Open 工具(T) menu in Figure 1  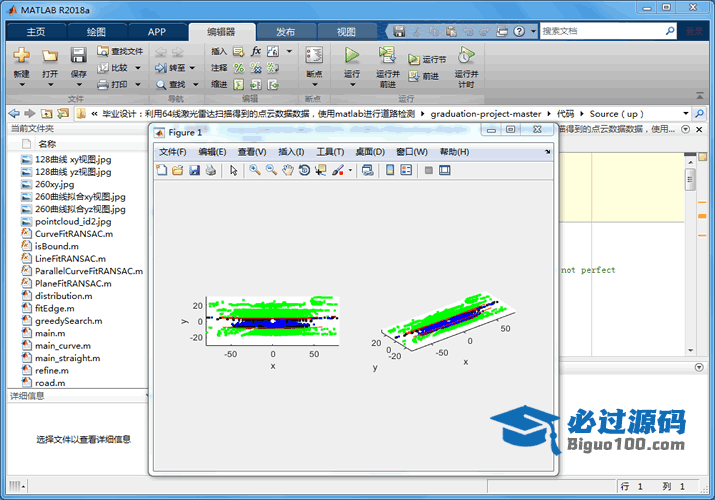(x=330, y=152)
